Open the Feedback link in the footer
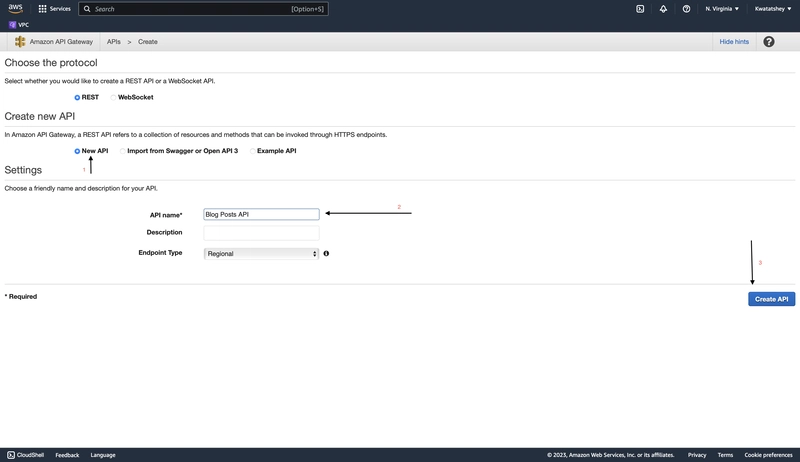The width and height of the screenshot is (800, 462). coord(67,455)
